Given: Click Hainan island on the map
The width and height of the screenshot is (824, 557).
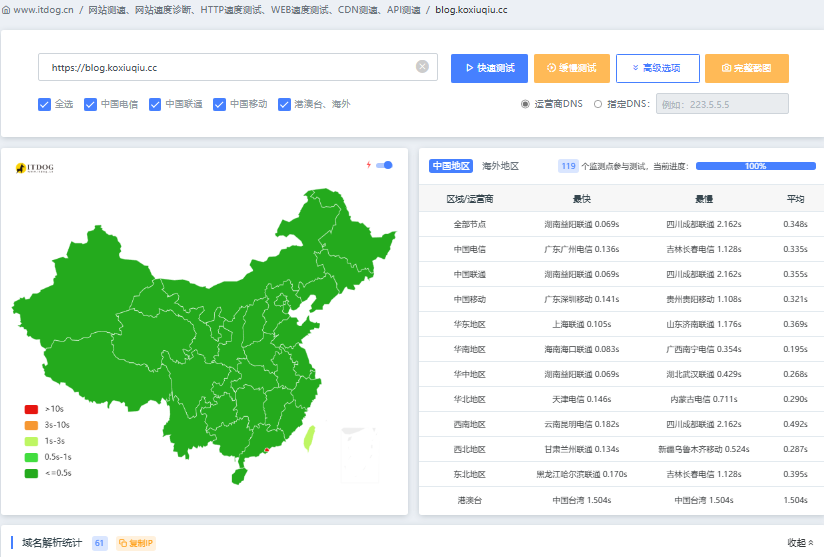Looking at the screenshot, I should (237, 476).
